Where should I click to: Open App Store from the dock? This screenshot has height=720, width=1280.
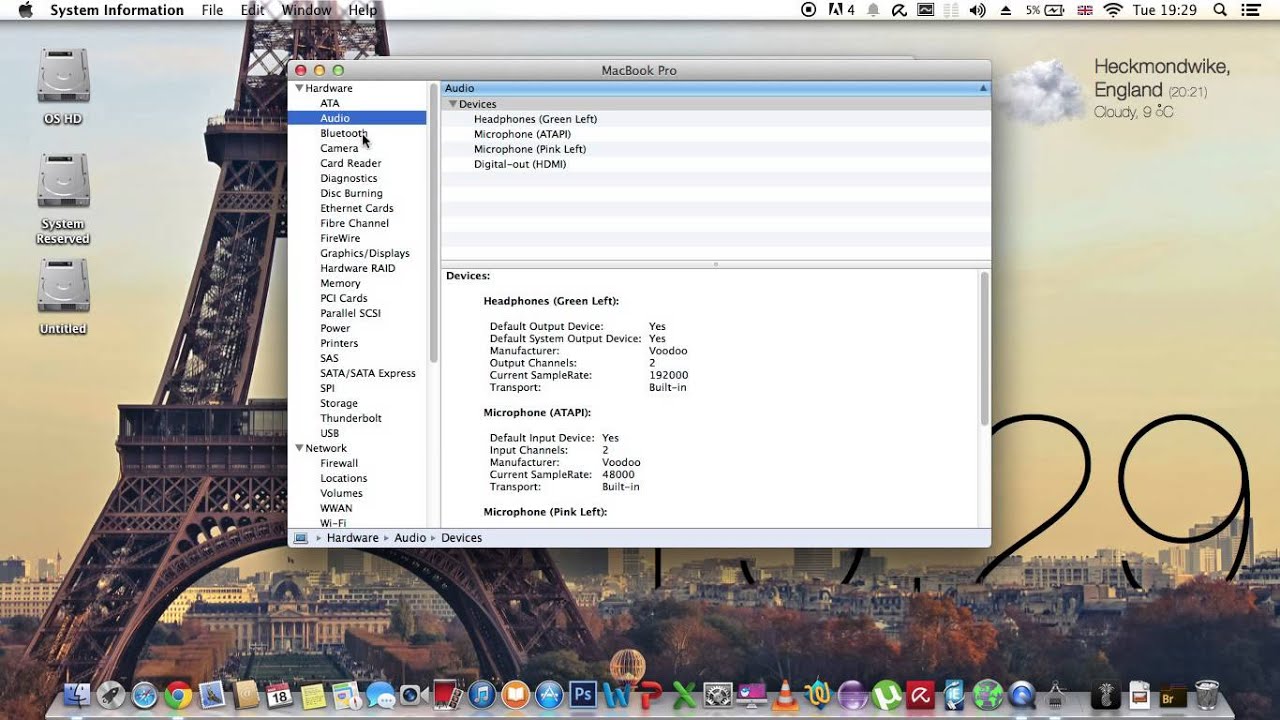point(548,695)
